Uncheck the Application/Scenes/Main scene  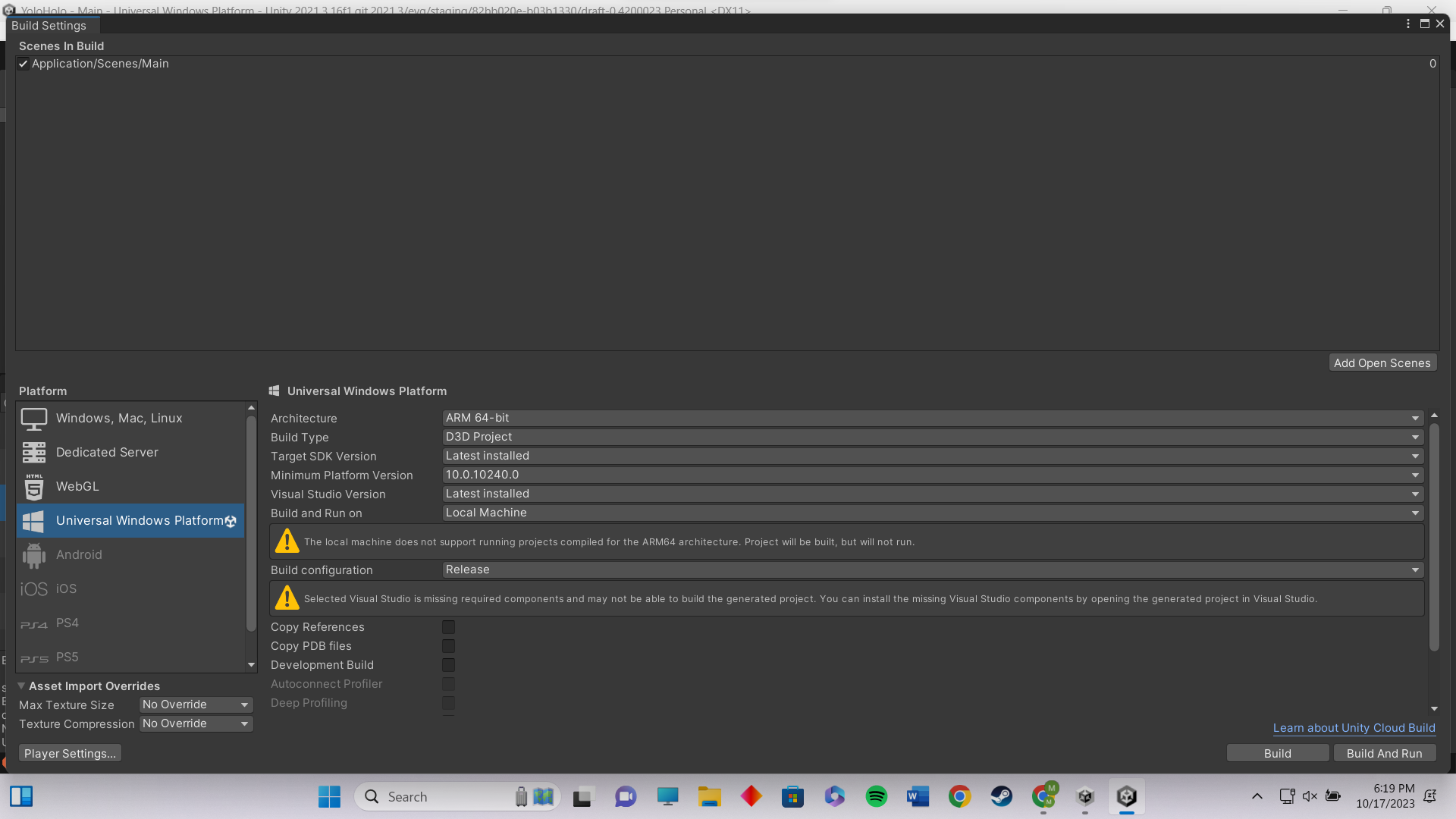point(24,64)
